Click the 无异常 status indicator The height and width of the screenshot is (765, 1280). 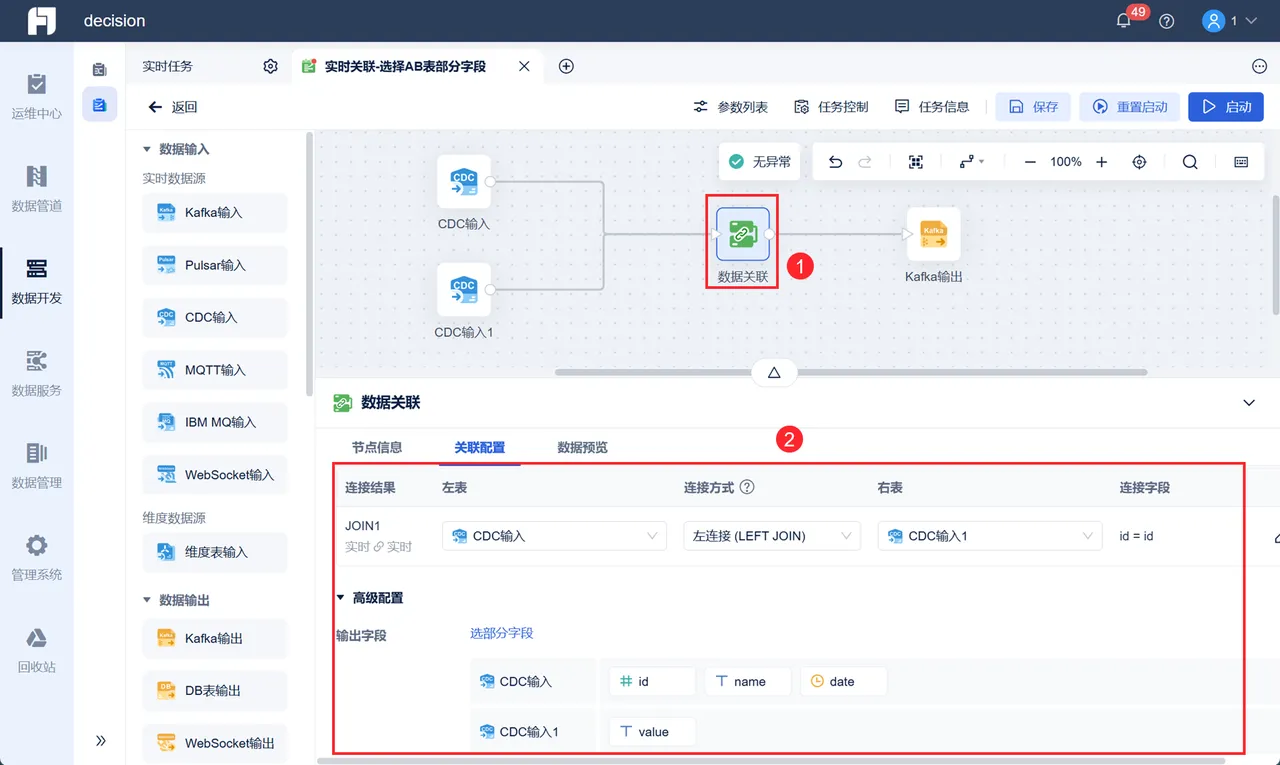tap(759, 161)
